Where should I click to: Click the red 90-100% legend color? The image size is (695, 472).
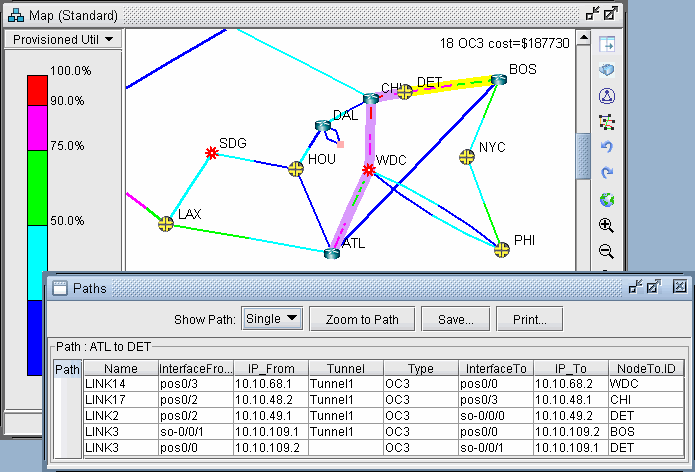point(35,86)
